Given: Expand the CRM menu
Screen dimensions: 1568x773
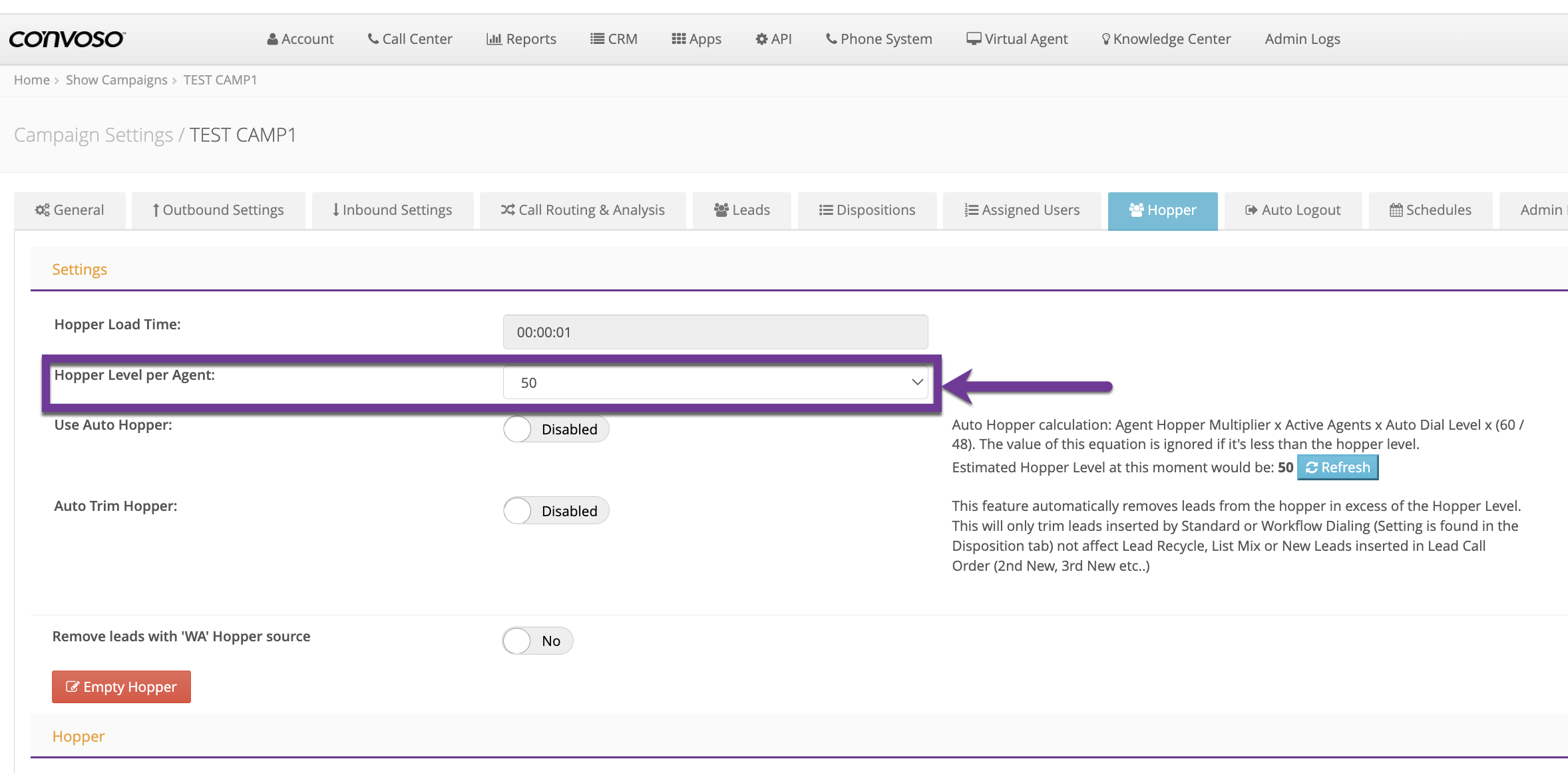Looking at the screenshot, I should point(614,39).
